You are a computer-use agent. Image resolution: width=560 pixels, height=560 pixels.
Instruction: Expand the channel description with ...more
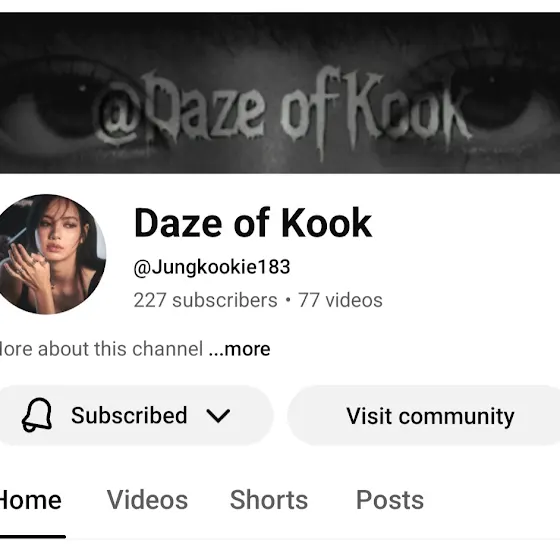pyautogui.click(x=239, y=349)
